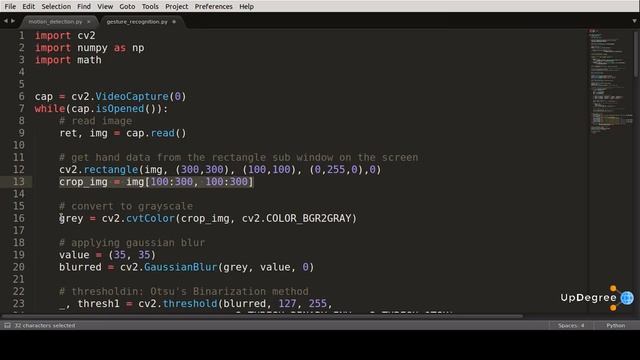Open the Project menu

point(176,7)
